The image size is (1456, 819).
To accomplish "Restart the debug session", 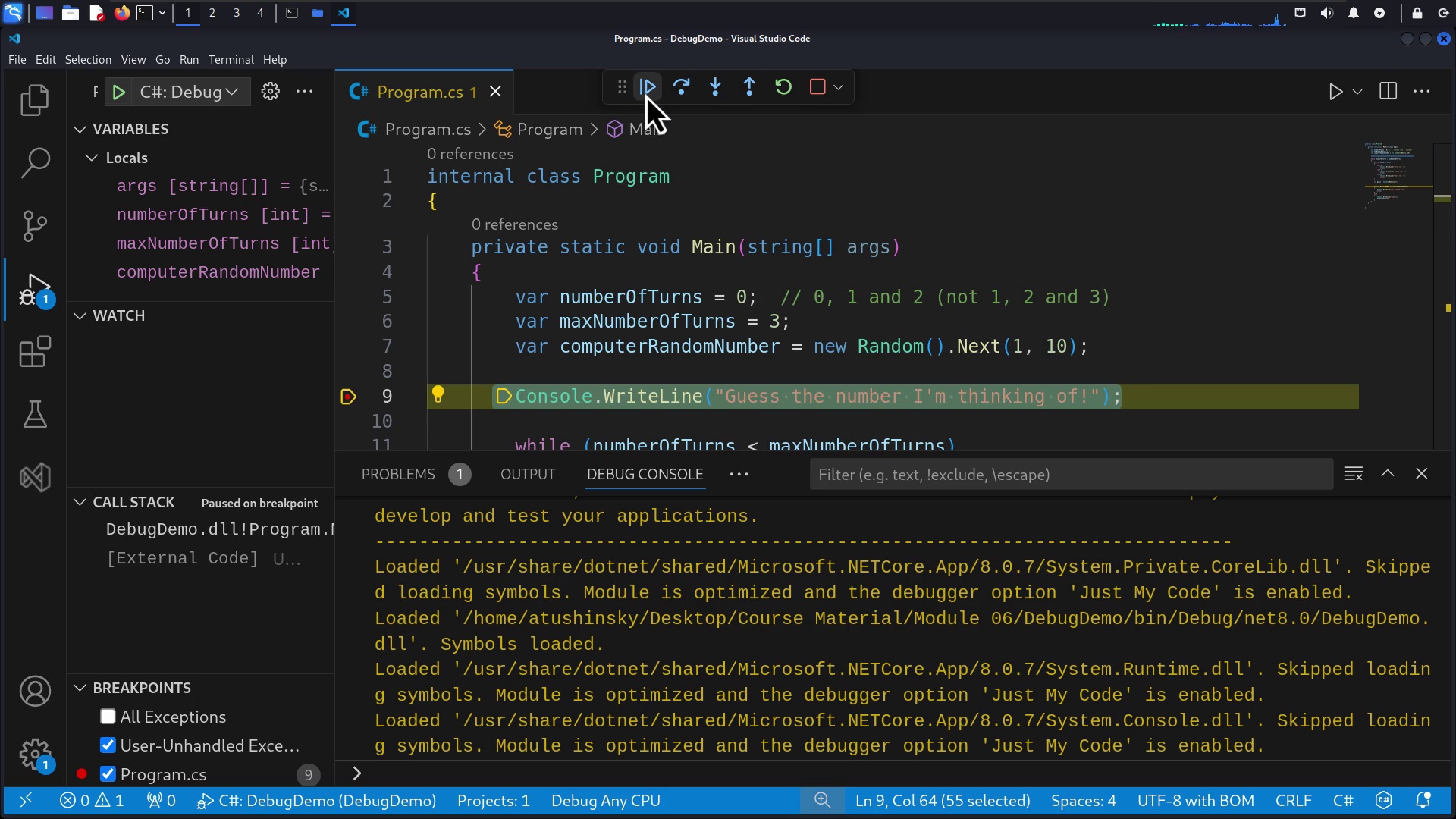I will (783, 87).
